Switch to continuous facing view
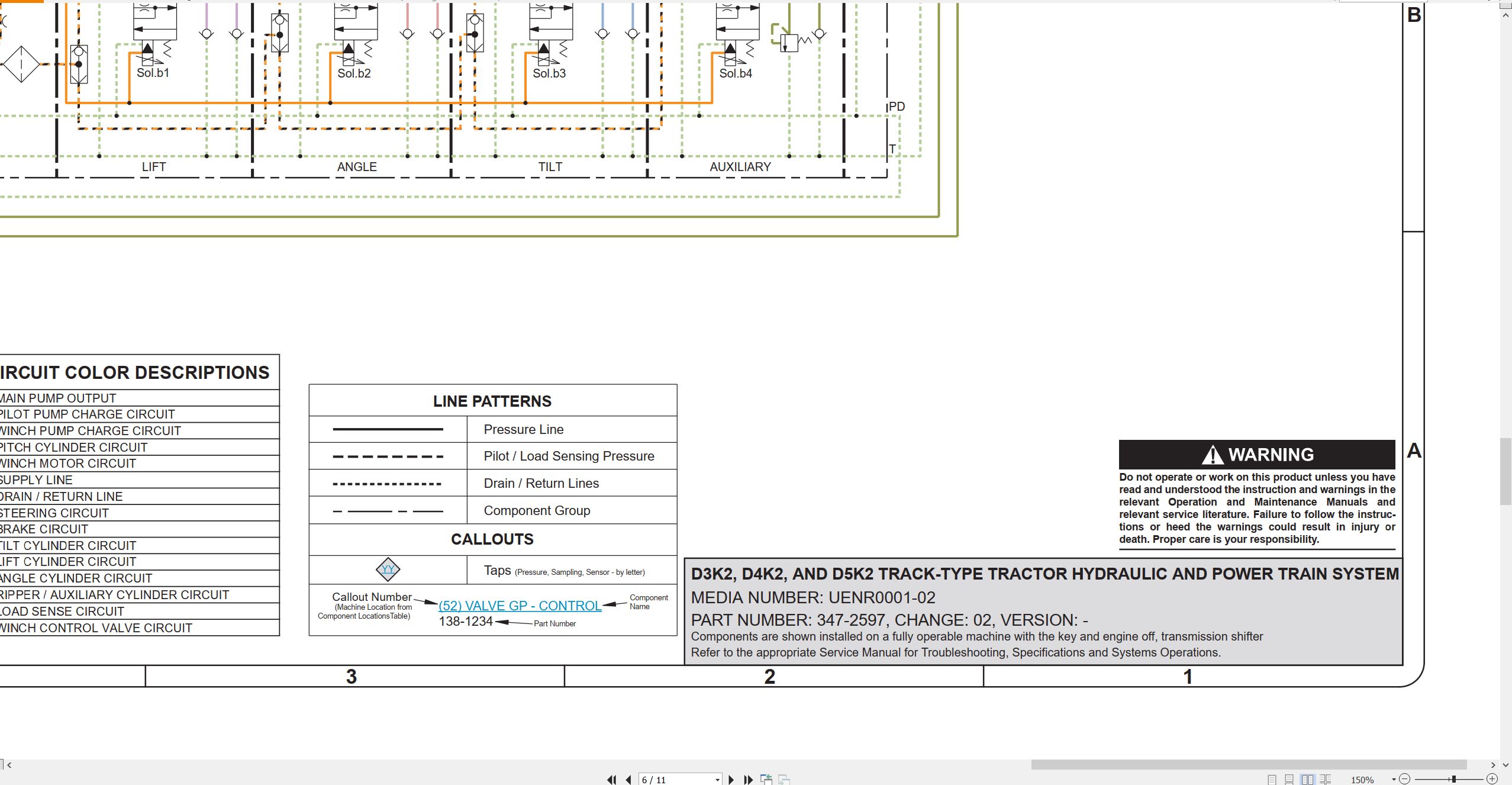 (1326, 780)
